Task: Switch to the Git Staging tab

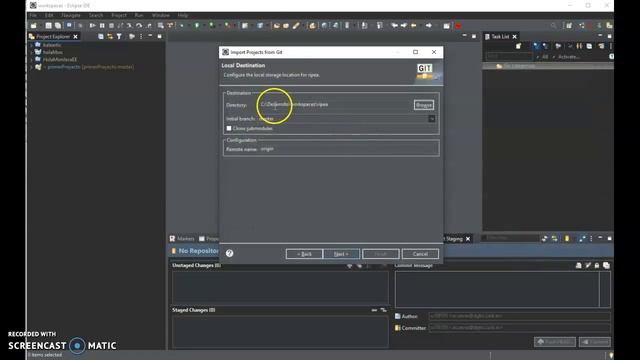Action: click(x=453, y=239)
